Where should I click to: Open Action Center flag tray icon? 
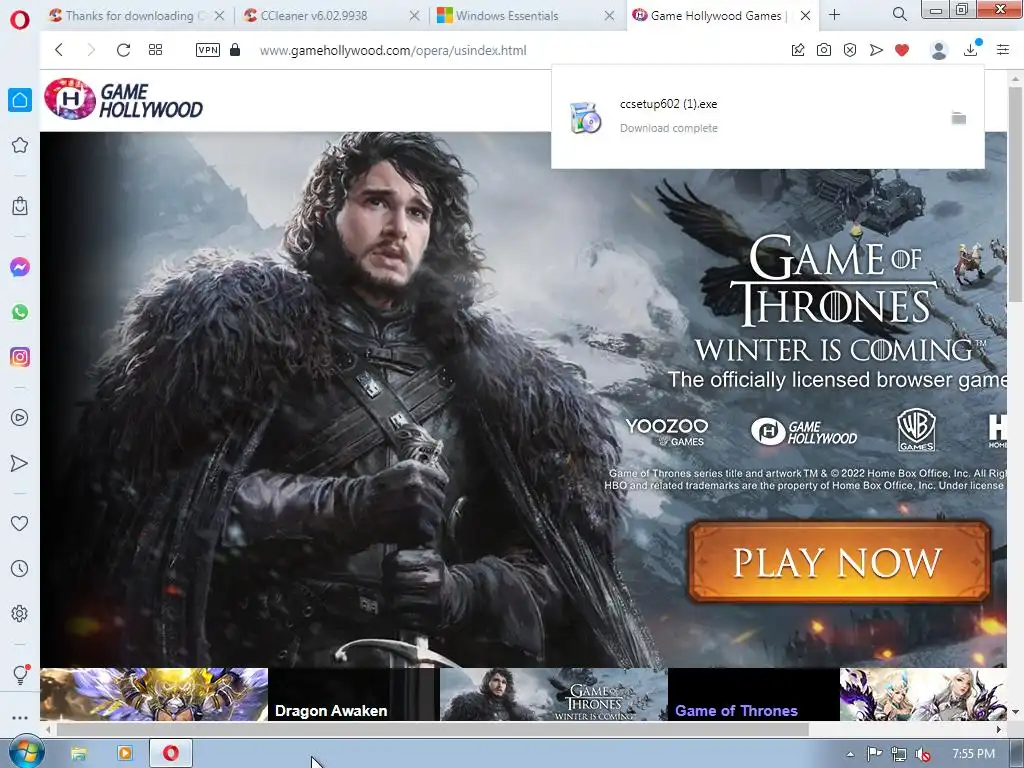pyautogui.click(x=874, y=754)
